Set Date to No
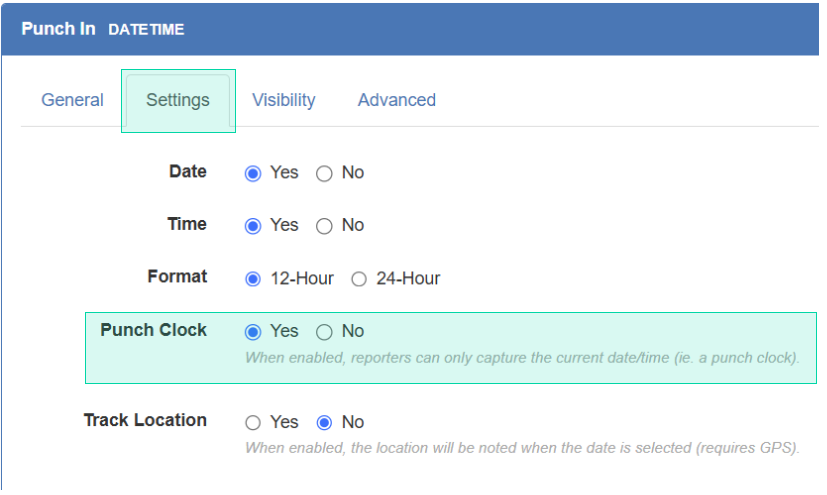827x495 pixels. coord(324,173)
